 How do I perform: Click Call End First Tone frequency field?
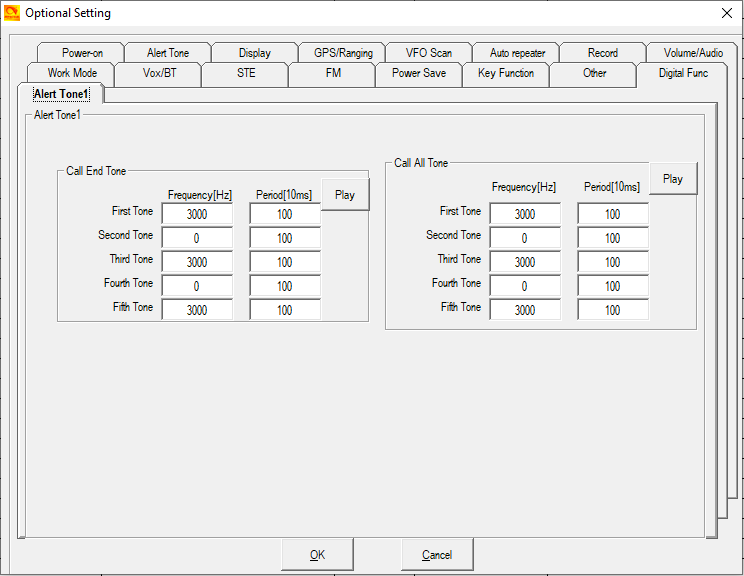197,214
